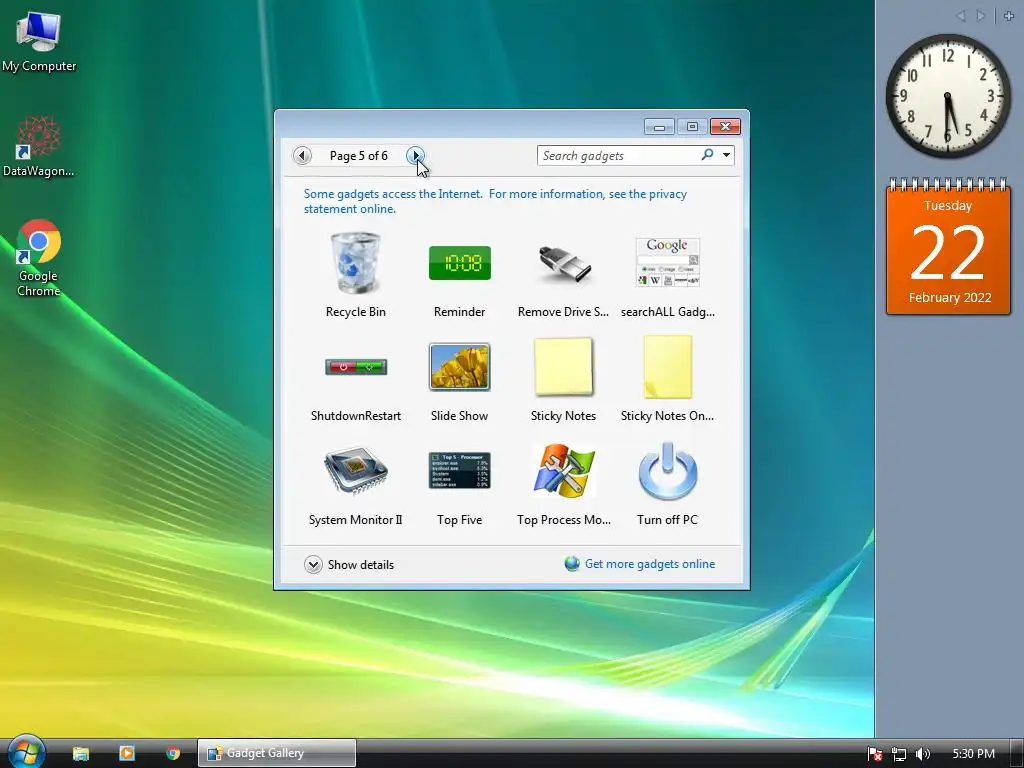Pick the Top Process Monitor gadget icon
This screenshot has height=768, width=1024.
564,471
